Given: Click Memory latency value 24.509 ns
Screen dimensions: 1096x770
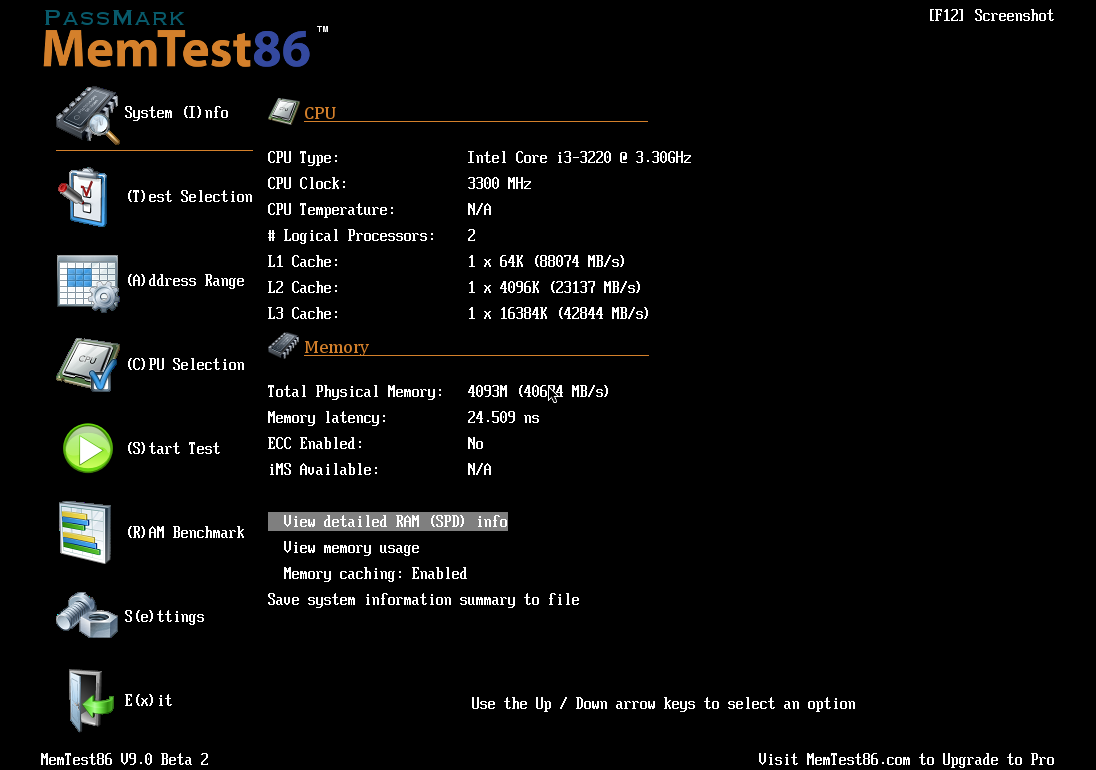Looking at the screenshot, I should 503,417.
